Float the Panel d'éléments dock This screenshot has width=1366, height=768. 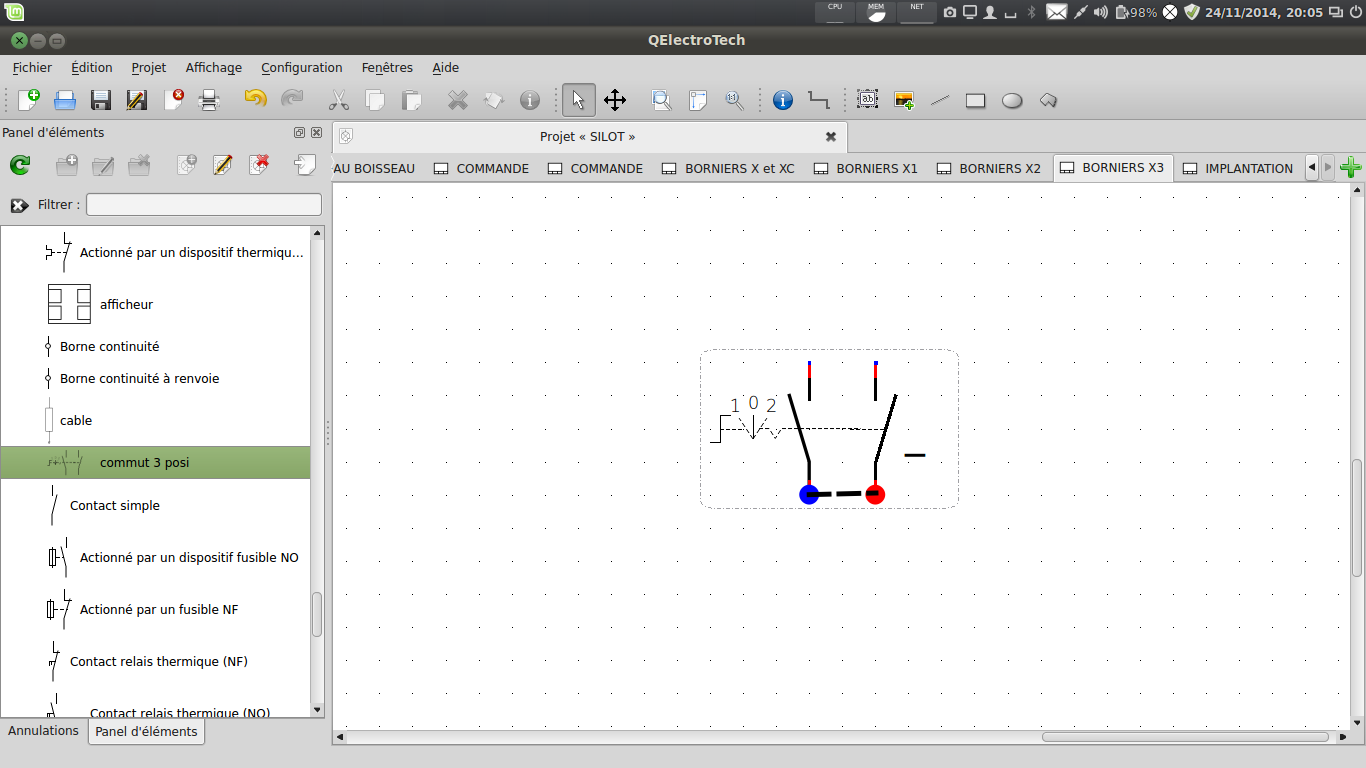299,133
